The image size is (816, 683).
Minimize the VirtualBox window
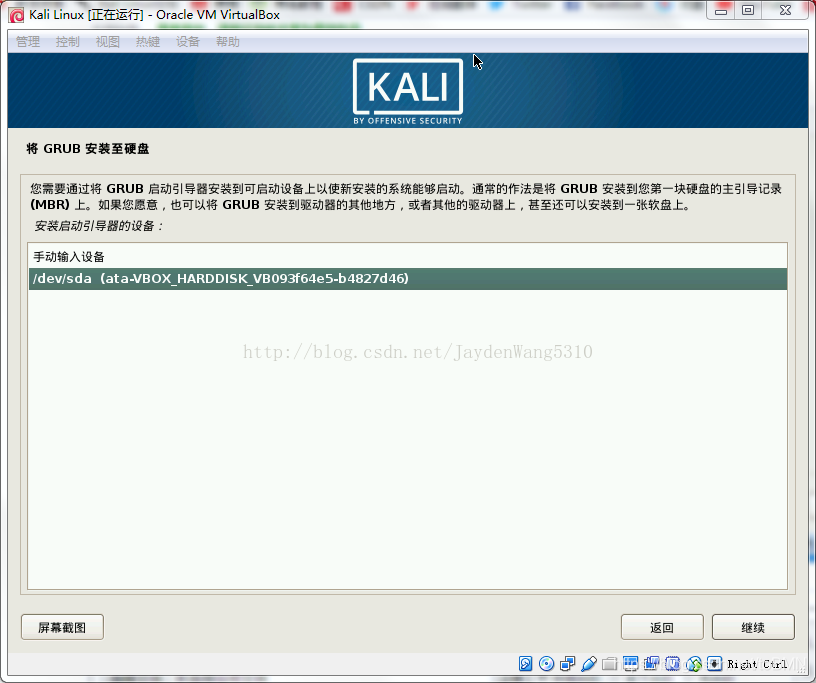721,10
